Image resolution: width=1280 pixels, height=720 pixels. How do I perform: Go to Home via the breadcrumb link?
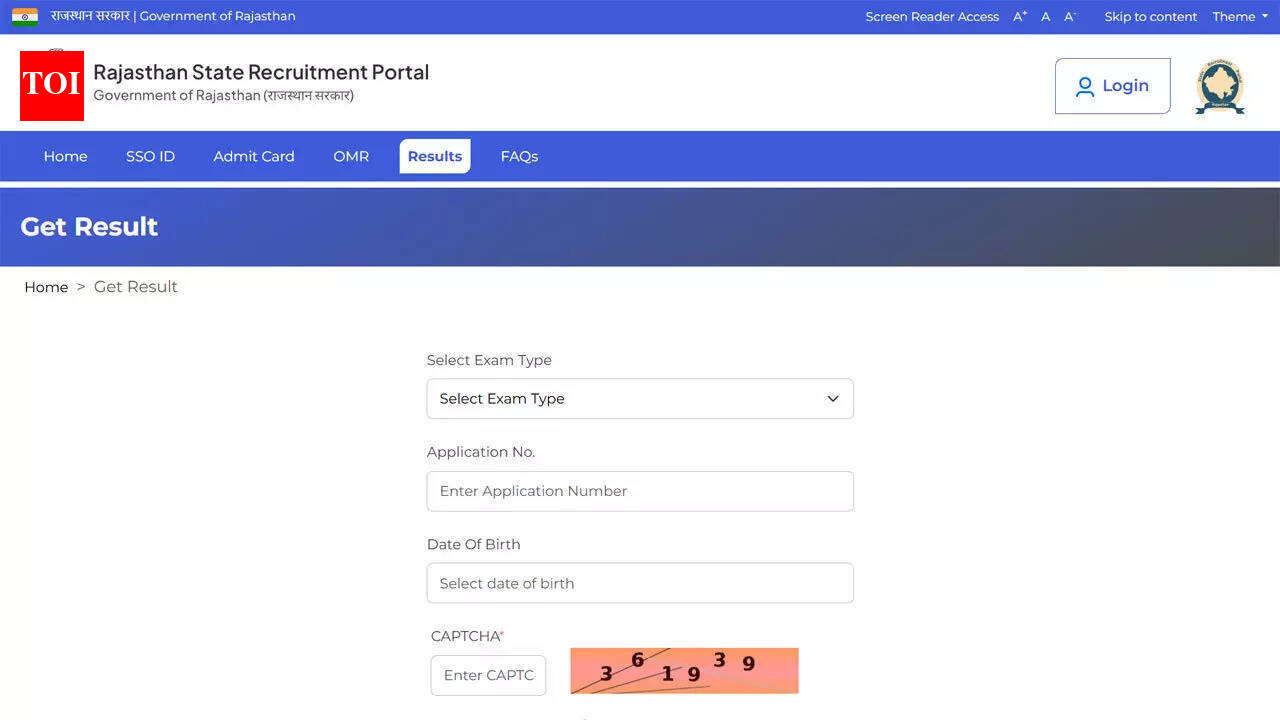pos(46,286)
